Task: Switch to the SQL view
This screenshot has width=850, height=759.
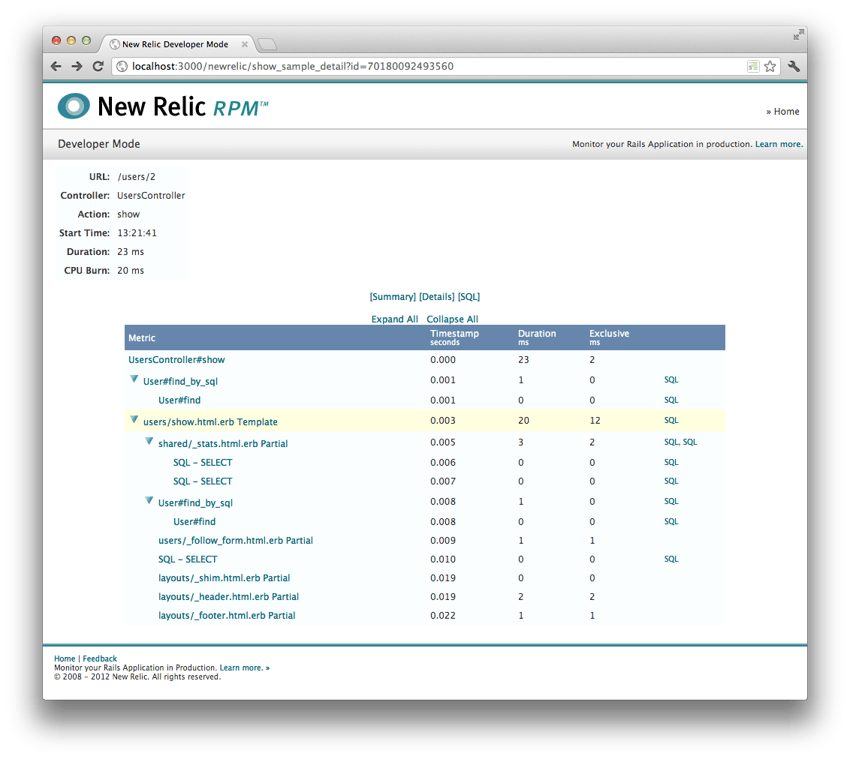Action: [x=468, y=297]
